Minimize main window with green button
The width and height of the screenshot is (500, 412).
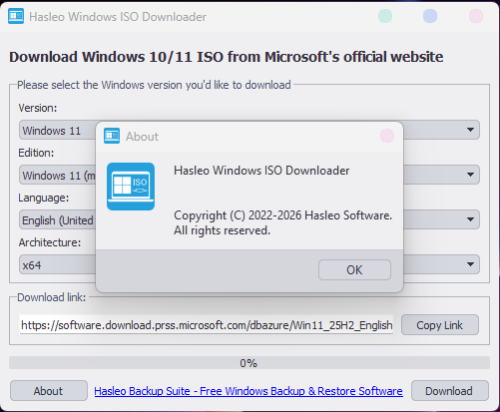385,16
